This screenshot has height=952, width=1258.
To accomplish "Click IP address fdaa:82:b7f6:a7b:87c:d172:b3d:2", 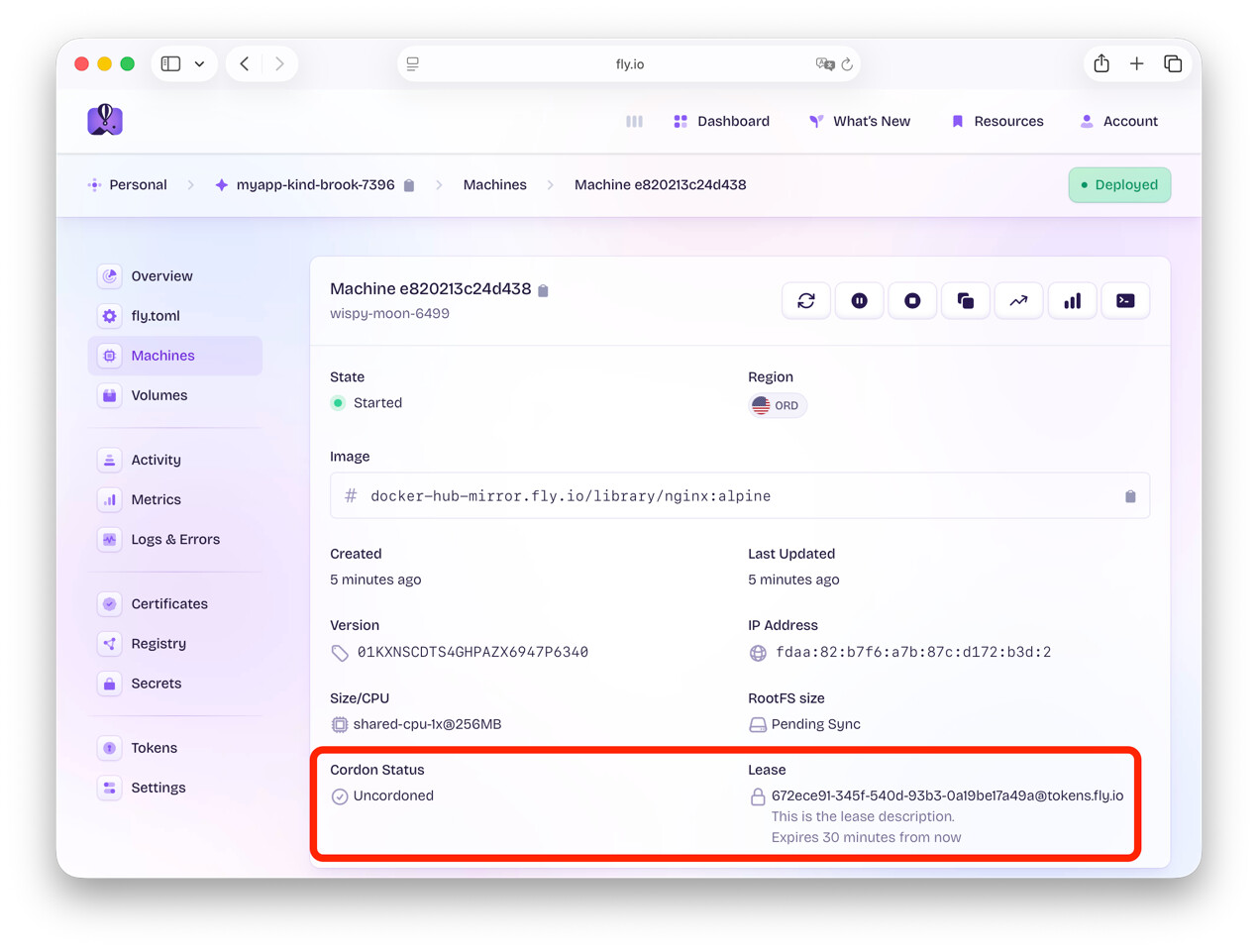I will tap(913, 652).
